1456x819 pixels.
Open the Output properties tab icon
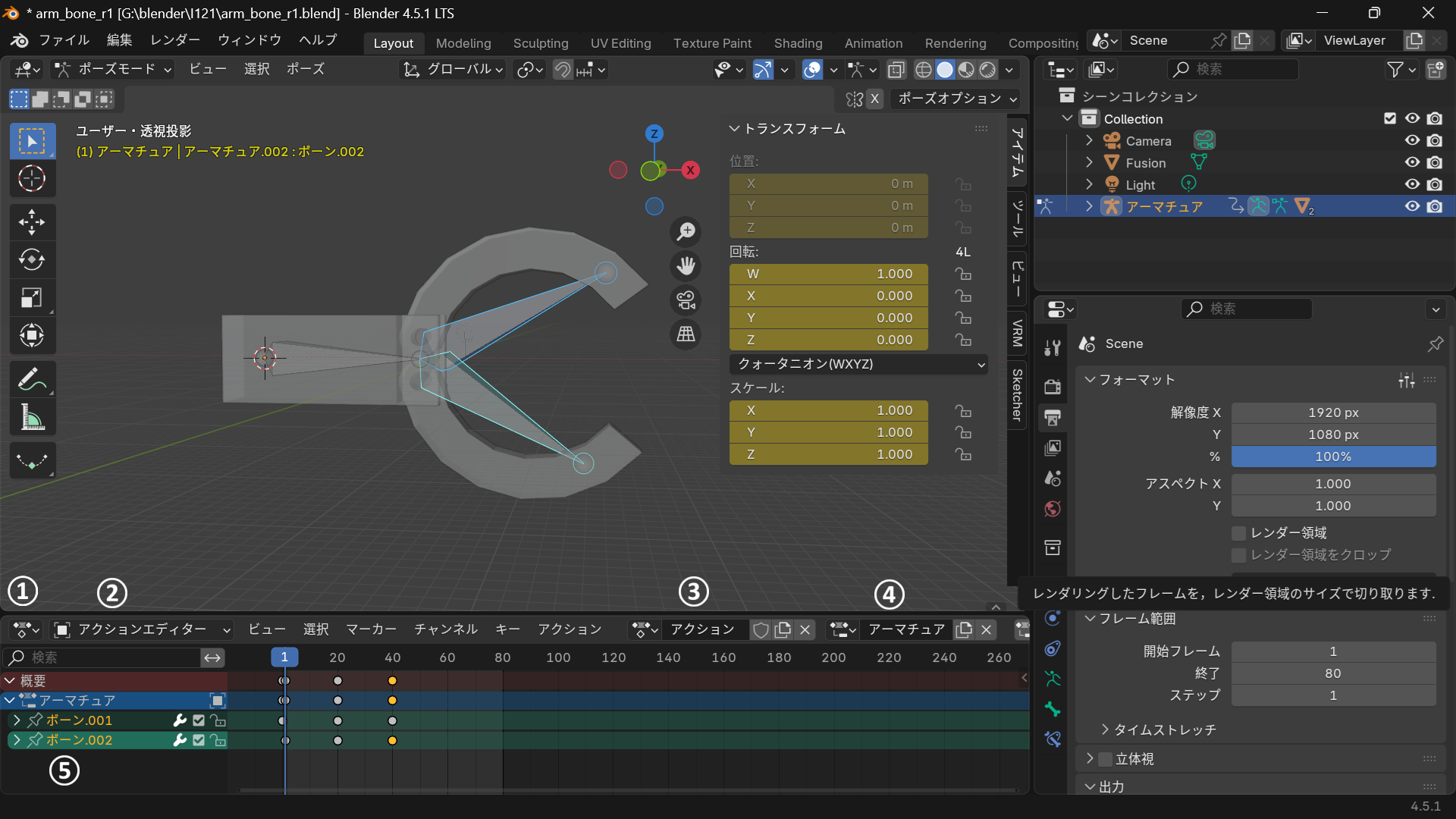tap(1053, 418)
